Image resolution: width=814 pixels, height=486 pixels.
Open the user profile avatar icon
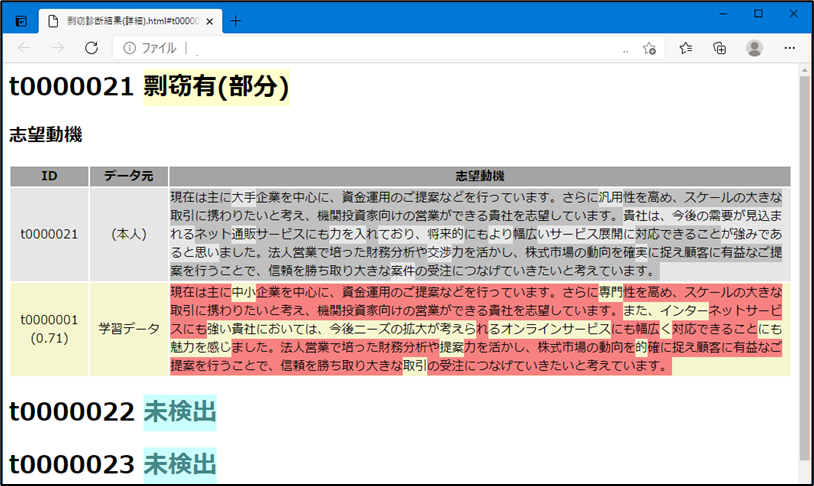[x=754, y=48]
